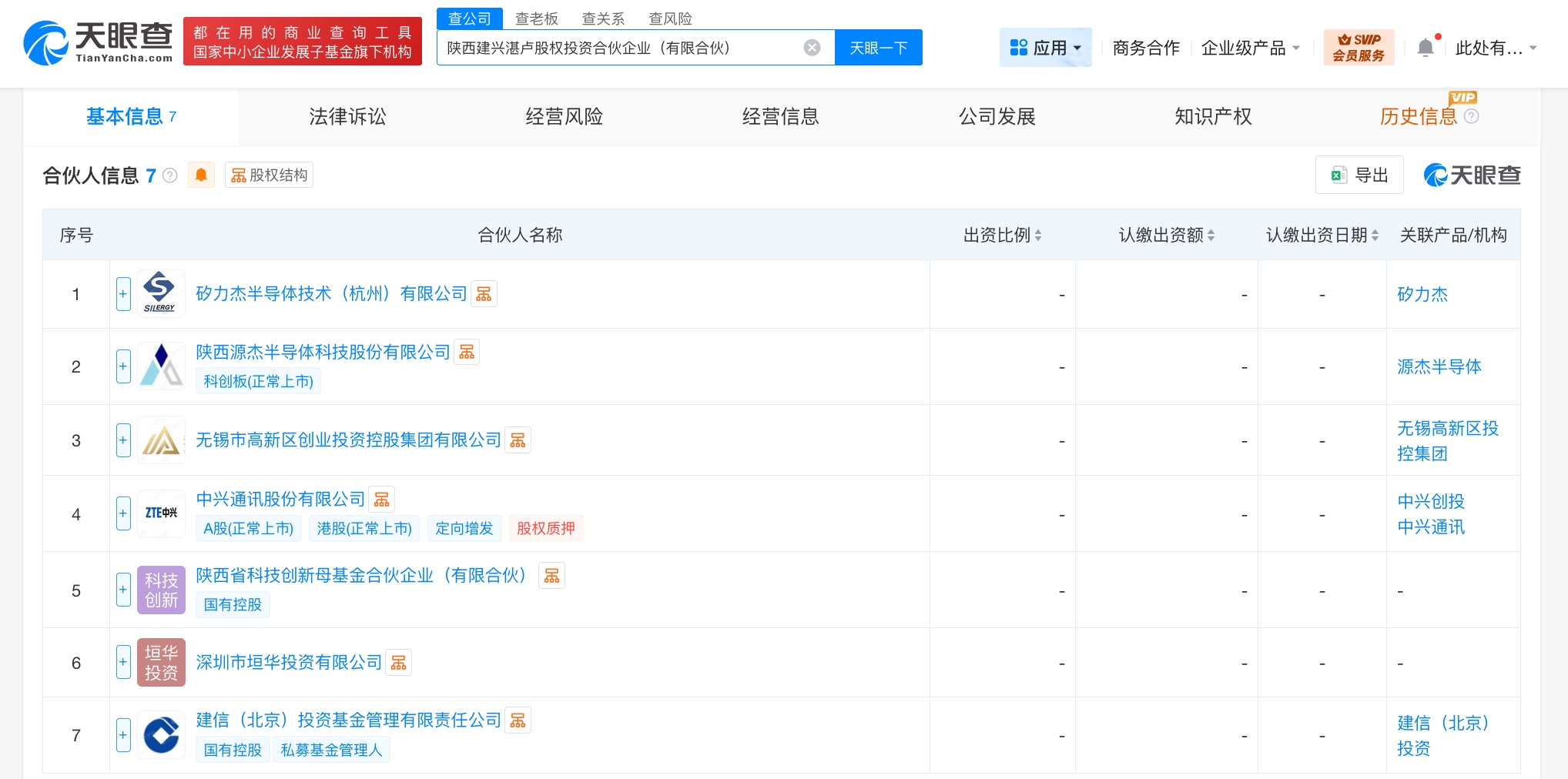
Task: Sort table by 认缴出资额 column
Action: pyautogui.click(x=1211, y=236)
